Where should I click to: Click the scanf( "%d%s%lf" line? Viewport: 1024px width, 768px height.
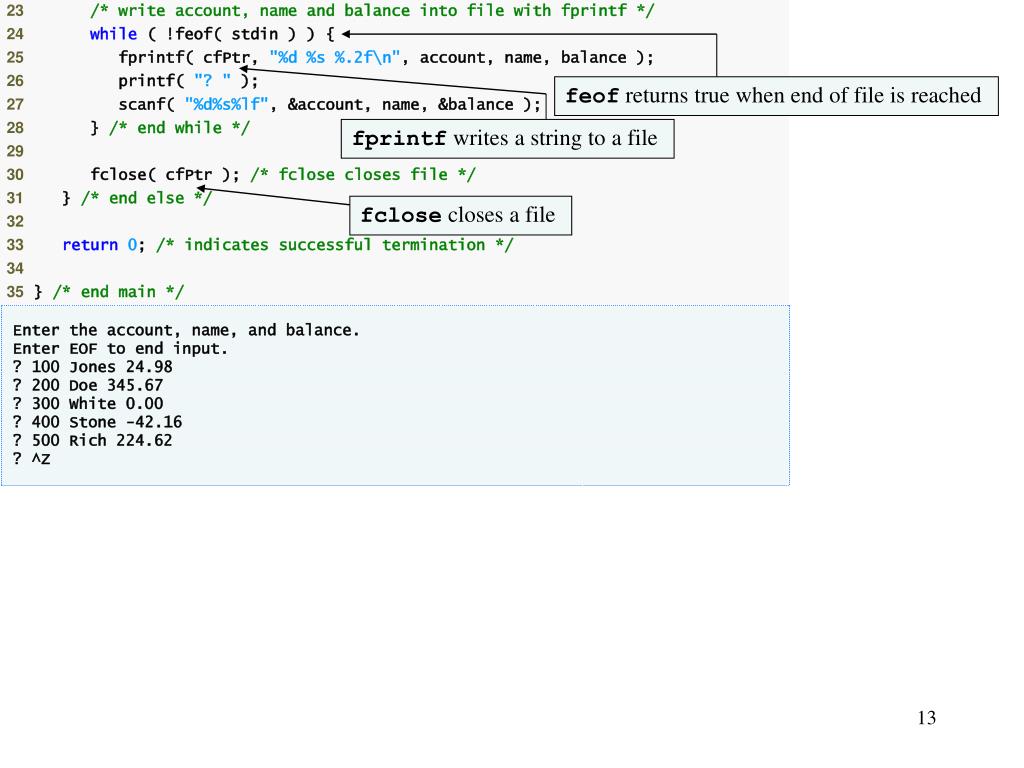point(330,104)
